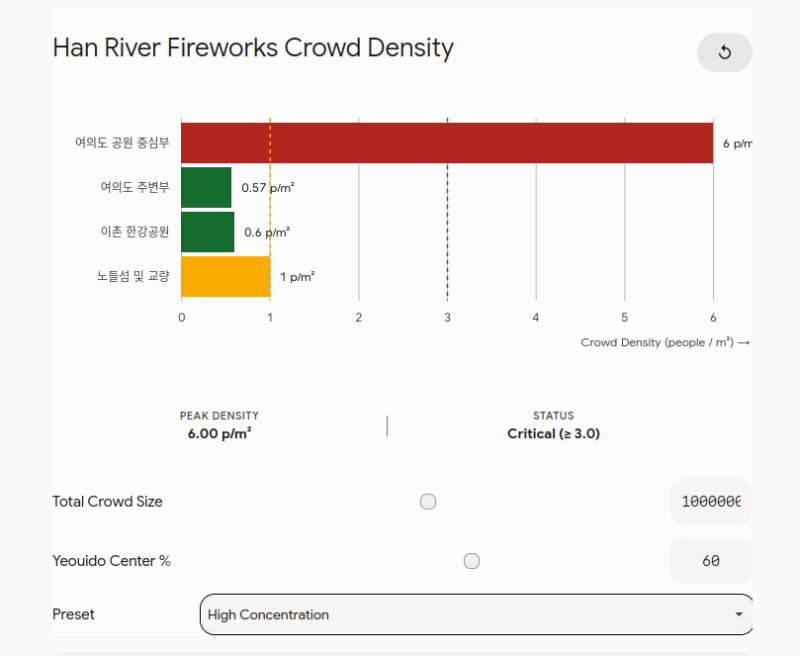Open the Preset dropdown menu
The height and width of the screenshot is (656, 800).
tap(477, 614)
